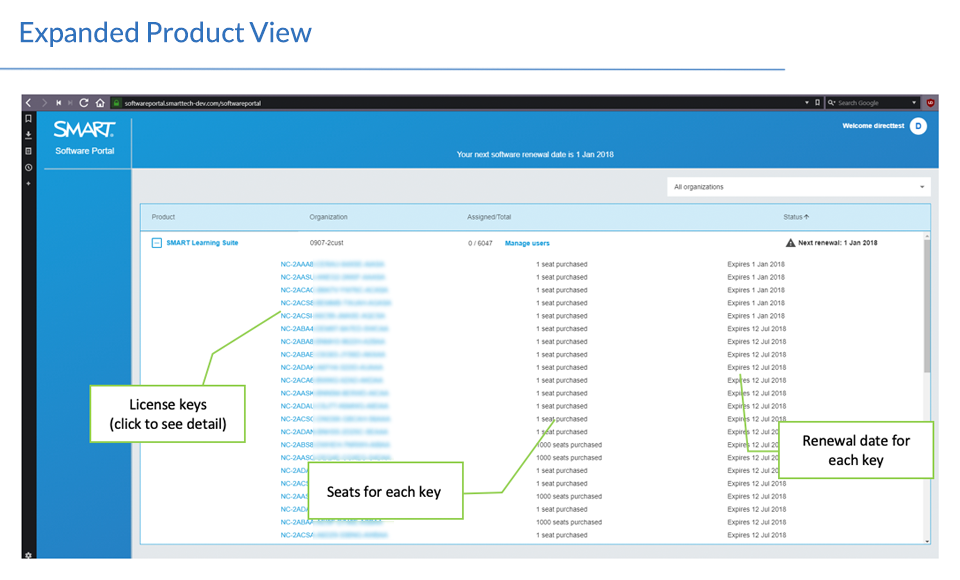The image size is (960, 580).
Task: Click seat purchased text for key NC-2ADAK
Action: point(561,367)
